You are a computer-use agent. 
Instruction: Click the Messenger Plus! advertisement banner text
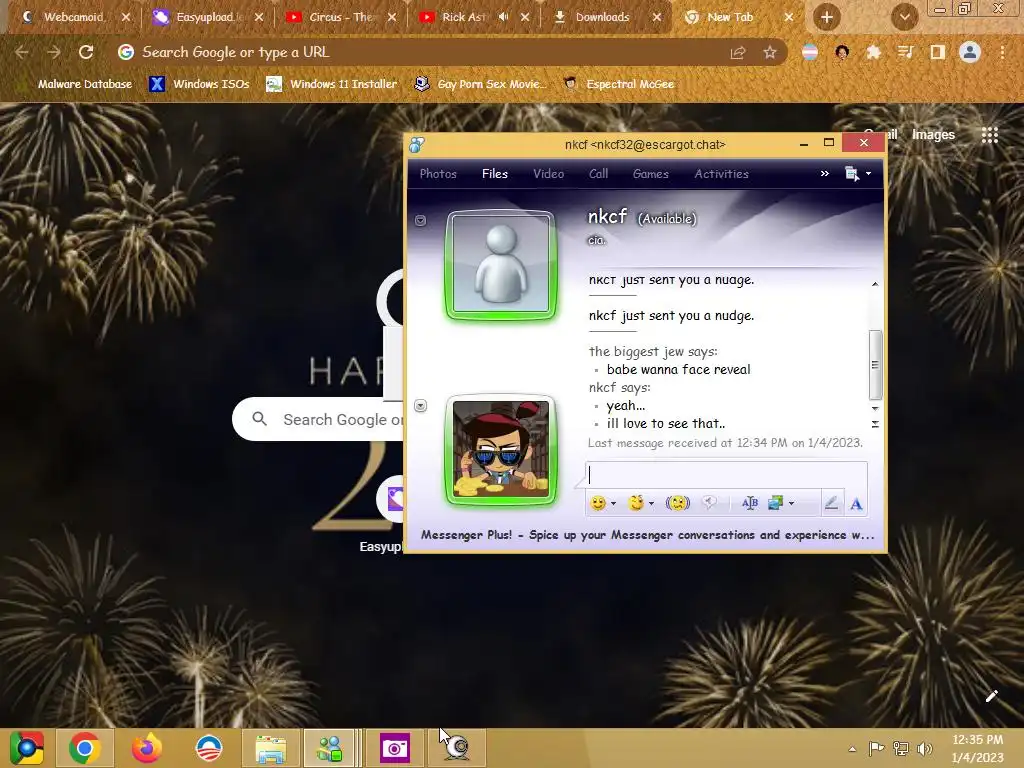click(647, 535)
